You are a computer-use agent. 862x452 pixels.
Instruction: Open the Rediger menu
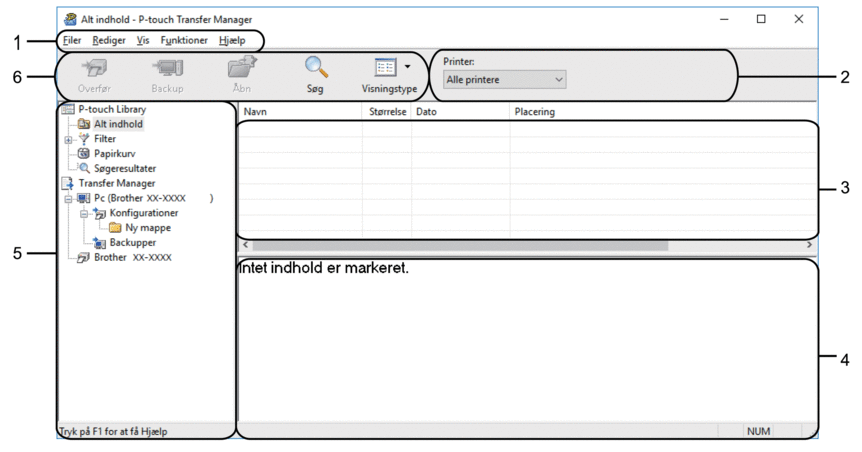[109, 40]
